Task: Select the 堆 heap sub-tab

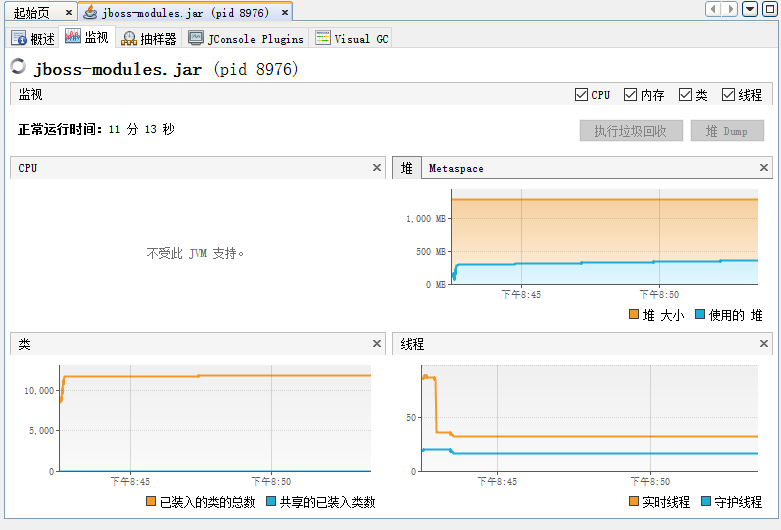Action: 406,168
